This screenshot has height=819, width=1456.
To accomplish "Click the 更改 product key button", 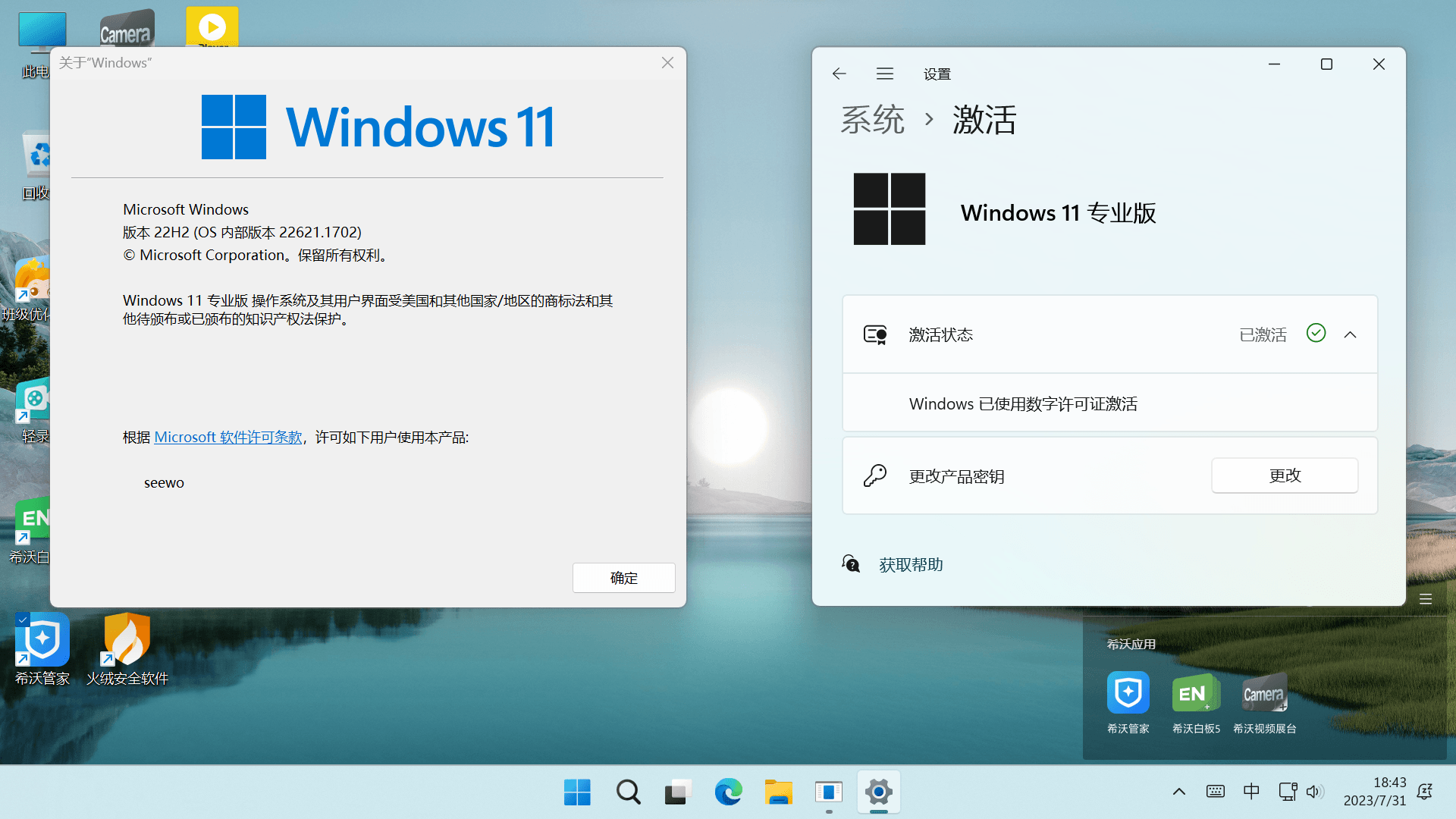I will tap(1285, 475).
